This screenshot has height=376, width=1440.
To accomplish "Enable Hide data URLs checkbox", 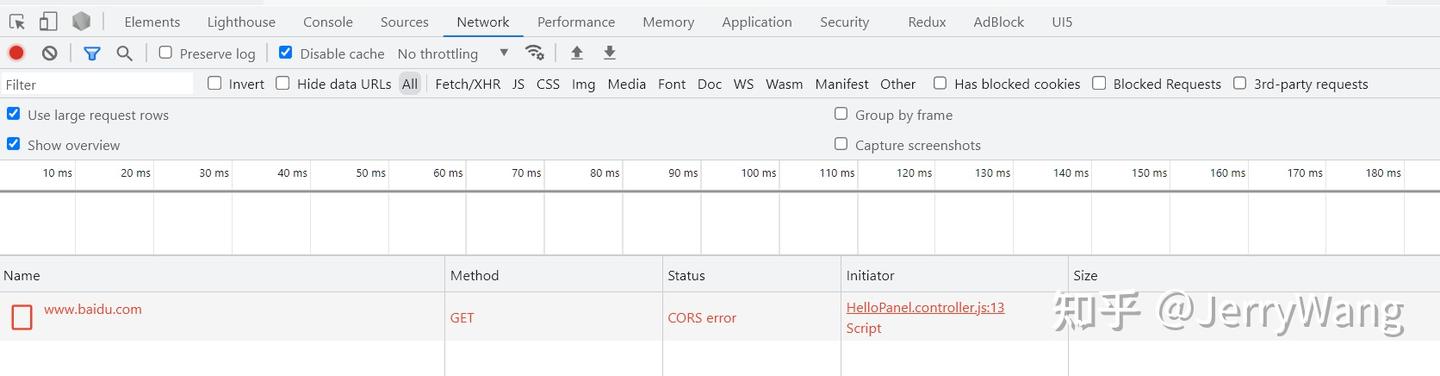I will tap(283, 83).
